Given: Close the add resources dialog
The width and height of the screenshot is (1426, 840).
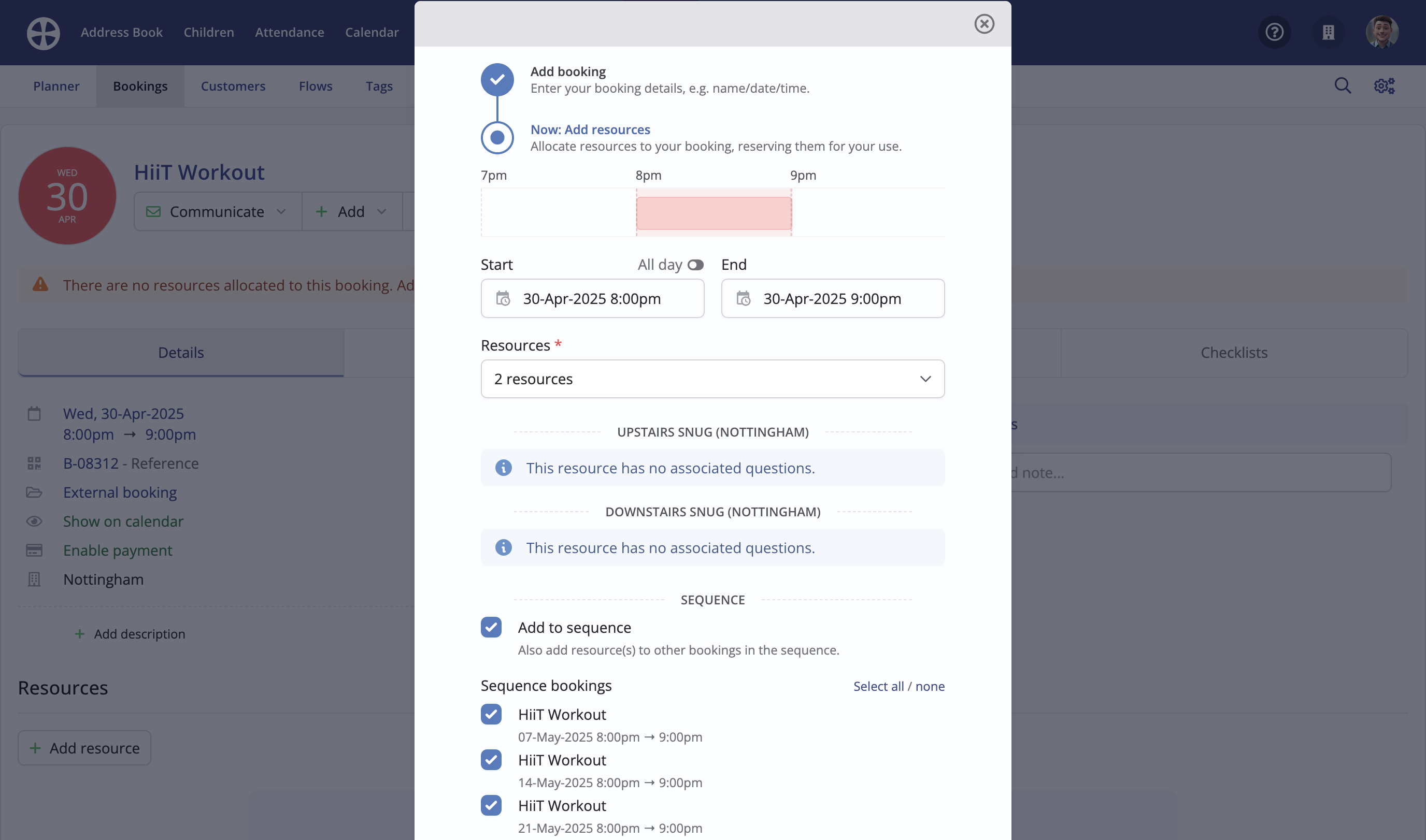Looking at the screenshot, I should tap(983, 24).
